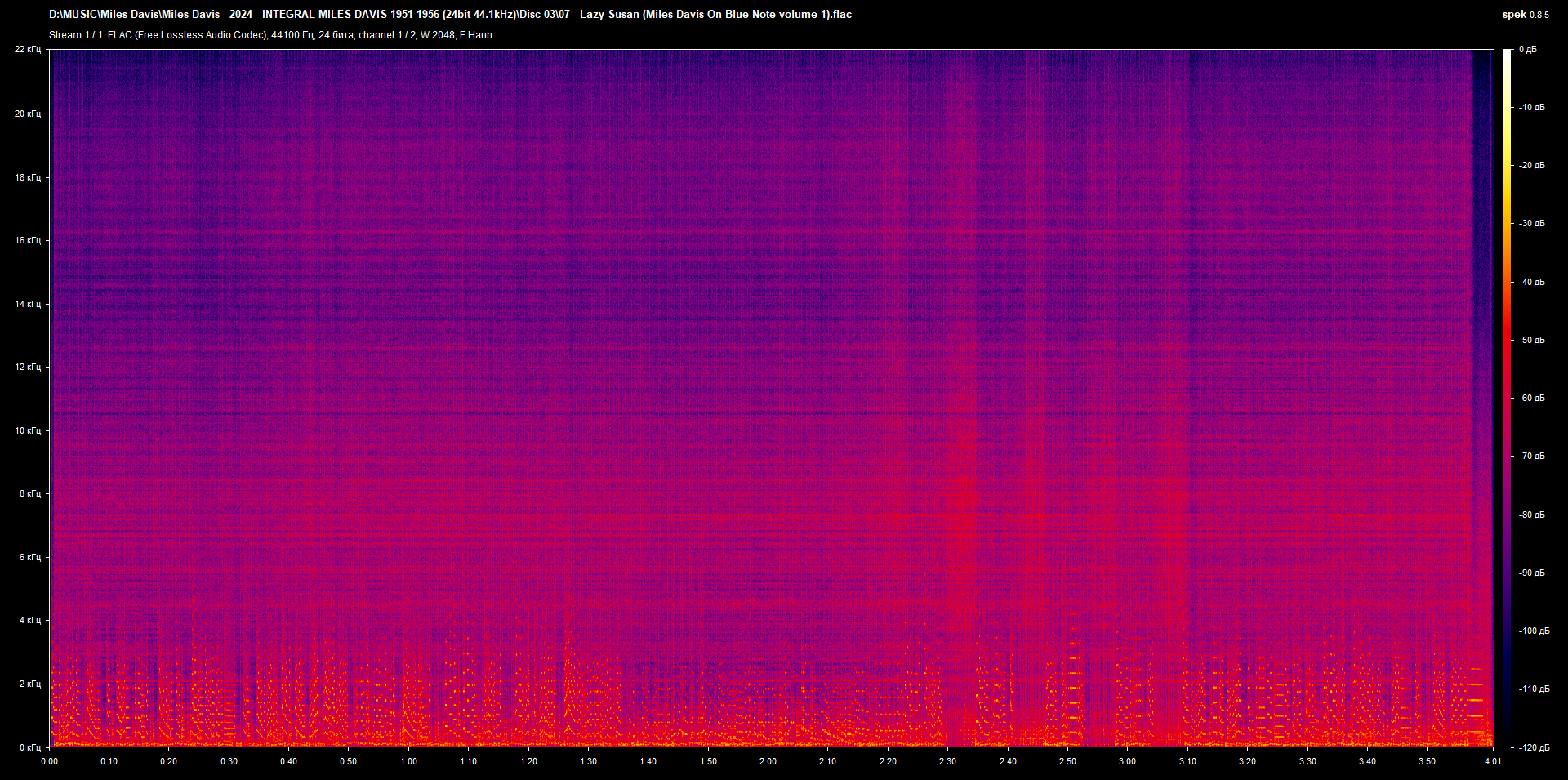Click the 0:00 time axis label
The height and width of the screenshot is (780, 1568).
tap(50, 761)
